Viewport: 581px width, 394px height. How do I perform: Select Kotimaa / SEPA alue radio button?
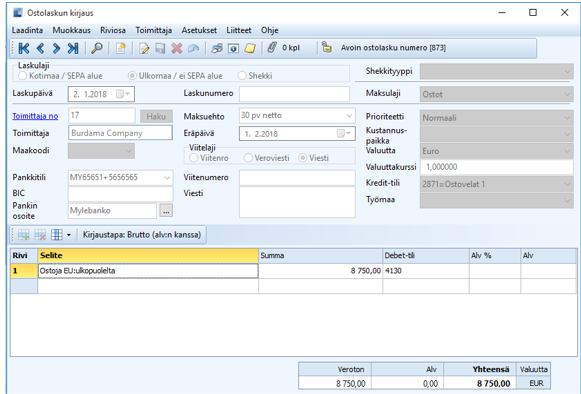click(x=23, y=76)
